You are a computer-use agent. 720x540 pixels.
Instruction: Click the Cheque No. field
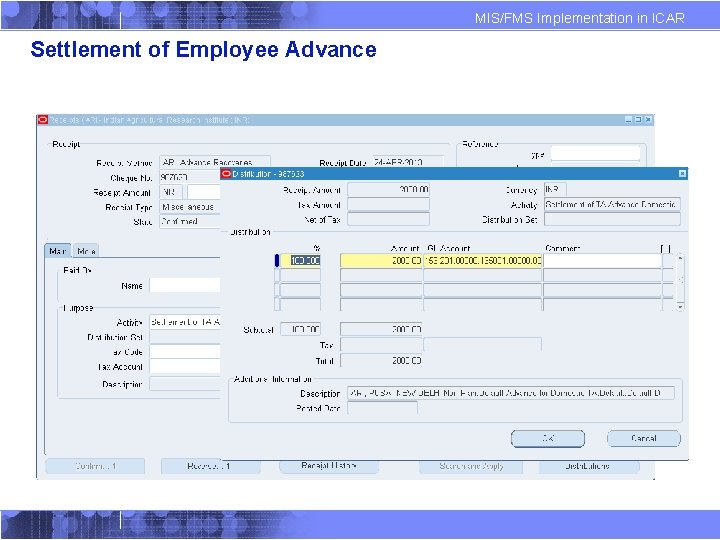190,177
